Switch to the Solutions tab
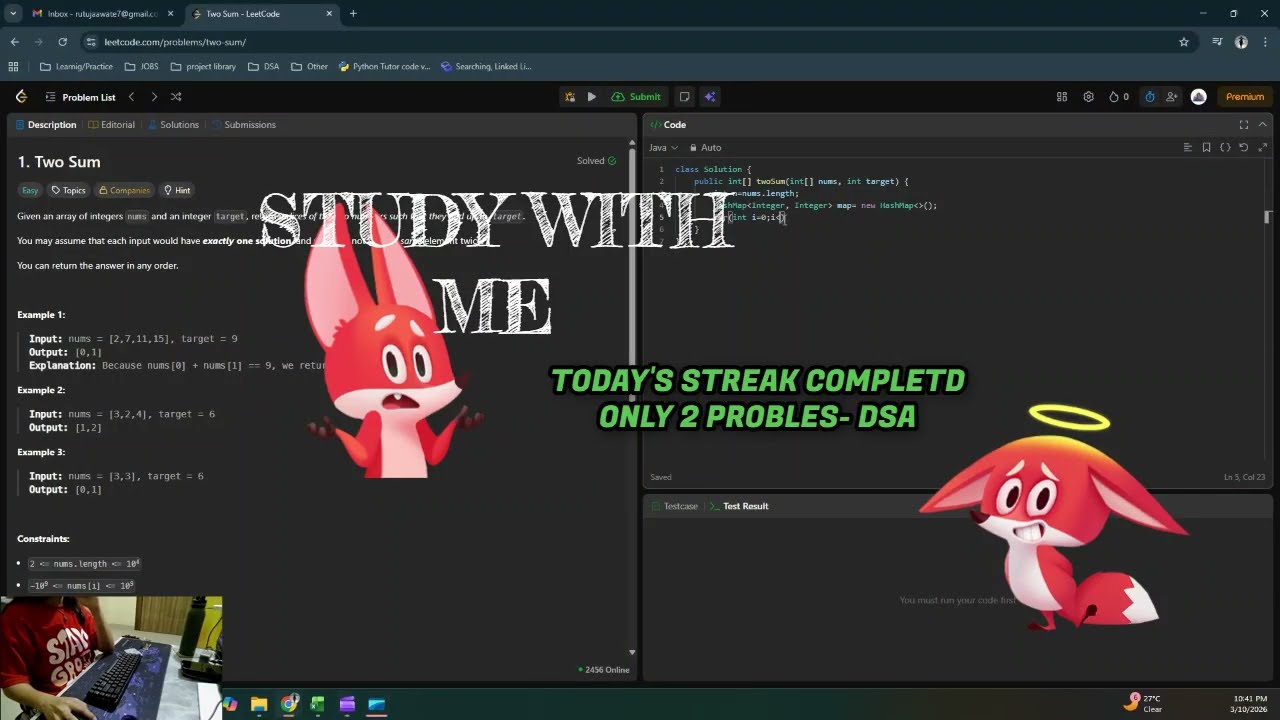 click(x=173, y=125)
